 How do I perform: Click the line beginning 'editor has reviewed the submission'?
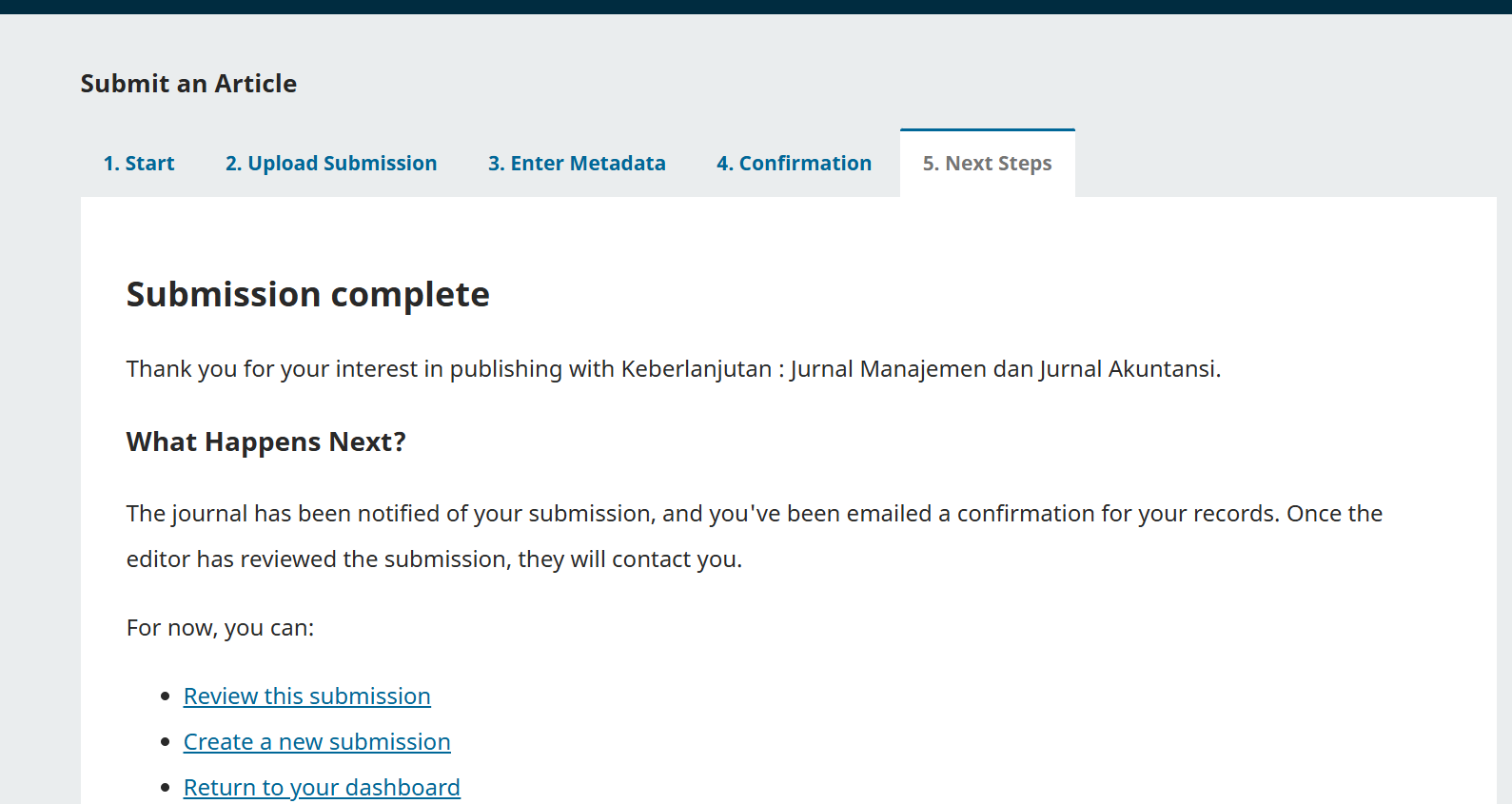tap(434, 559)
